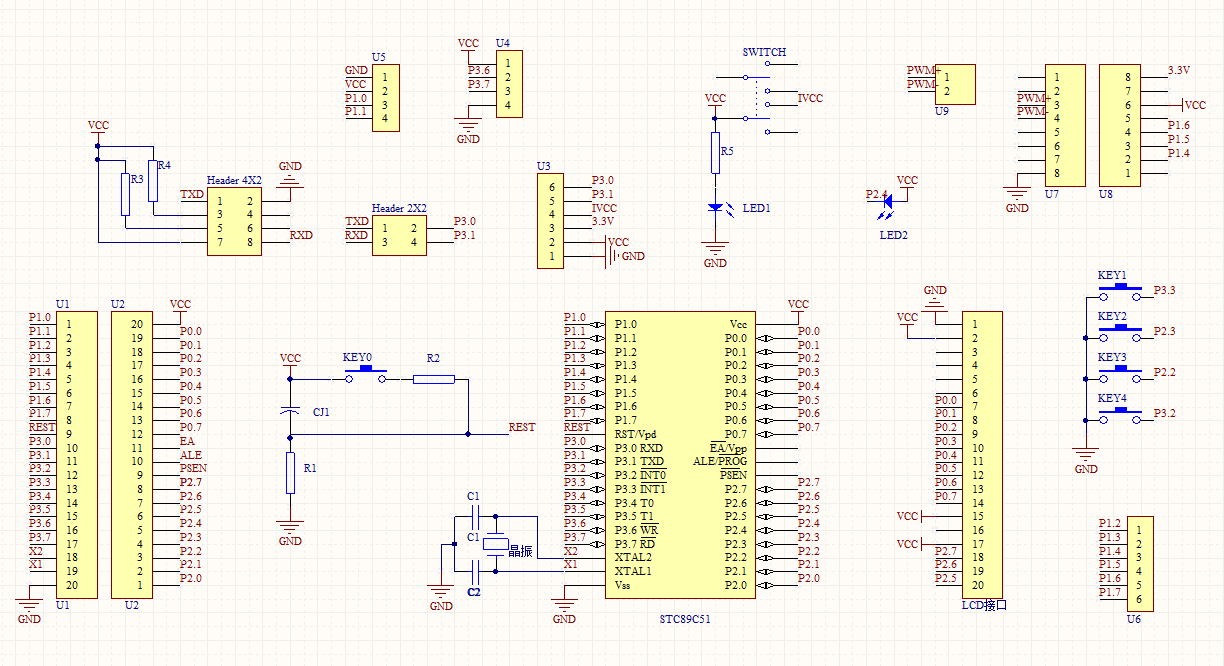The height and width of the screenshot is (666, 1224).
Task: Select the LED1 diode symbol
Action: [715, 208]
